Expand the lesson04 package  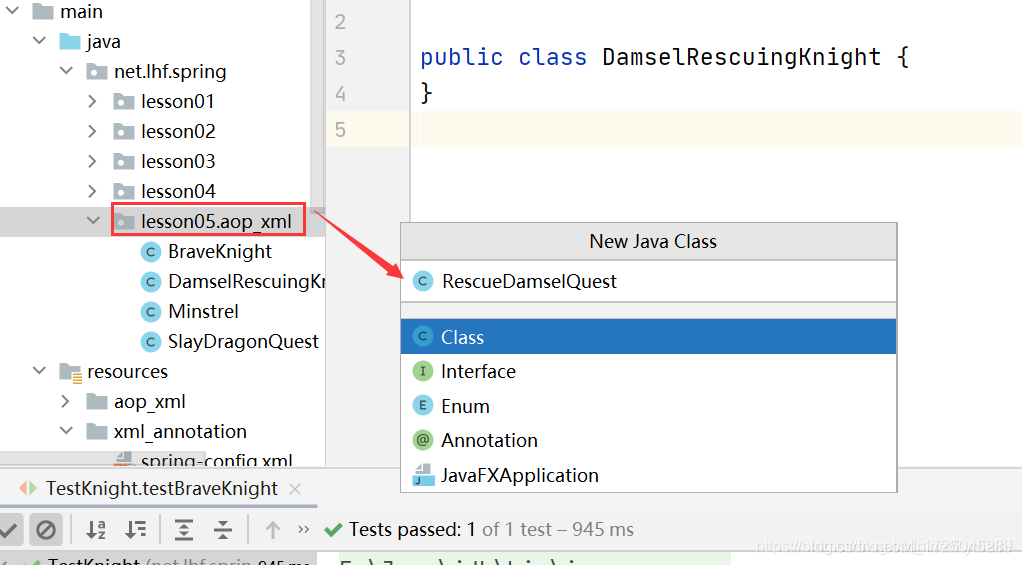point(92,191)
